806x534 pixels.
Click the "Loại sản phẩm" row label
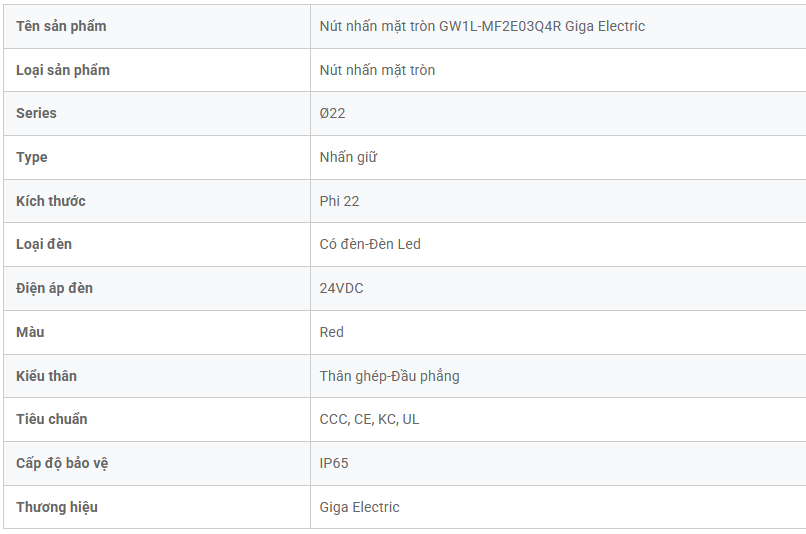click(x=63, y=70)
